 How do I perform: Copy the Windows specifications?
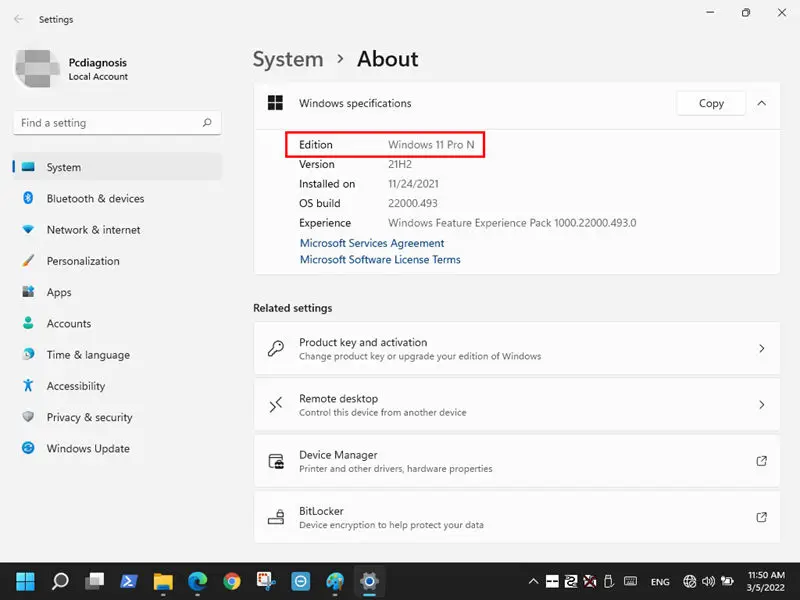(711, 103)
